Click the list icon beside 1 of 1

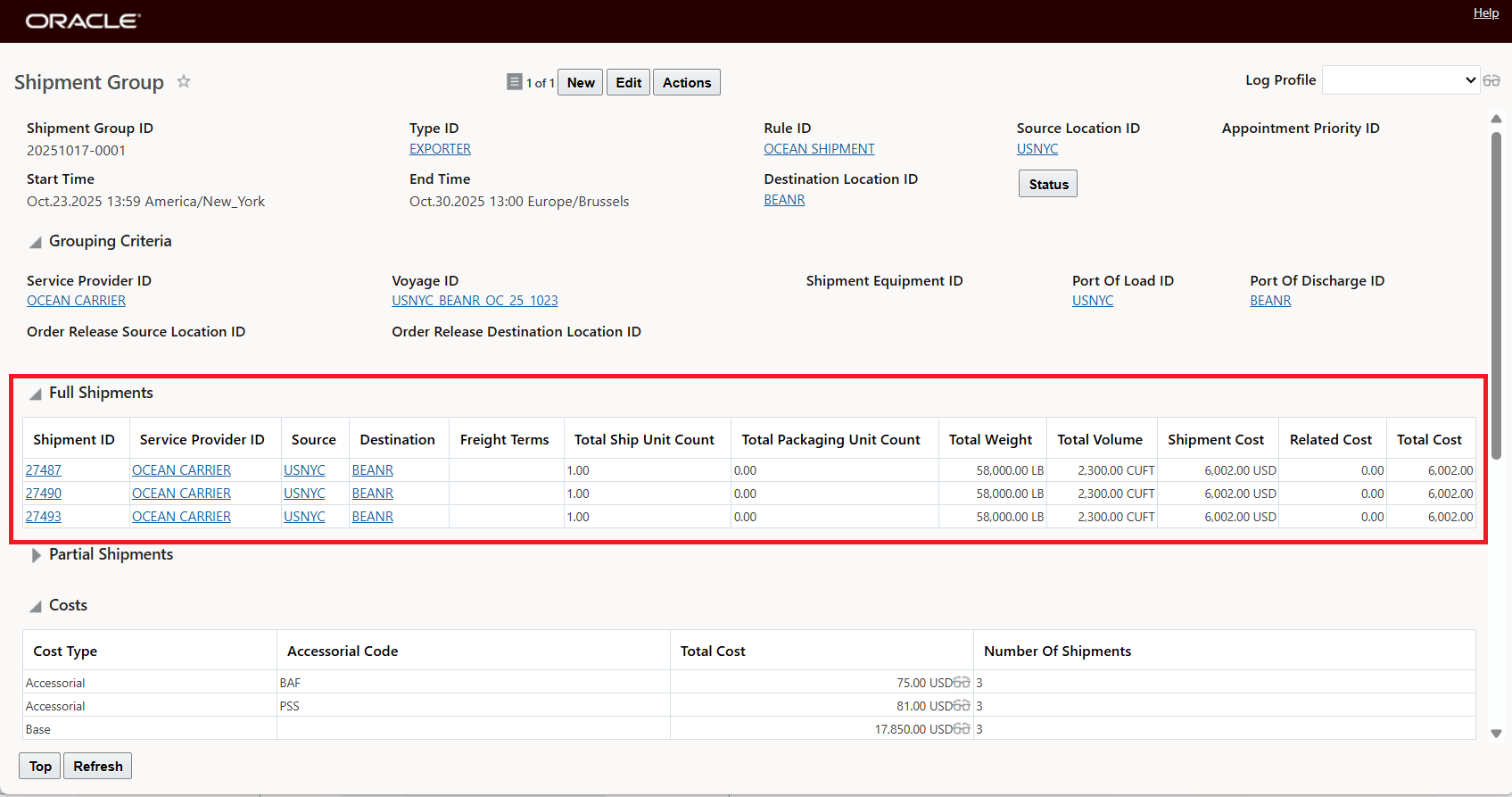pos(515,82)
